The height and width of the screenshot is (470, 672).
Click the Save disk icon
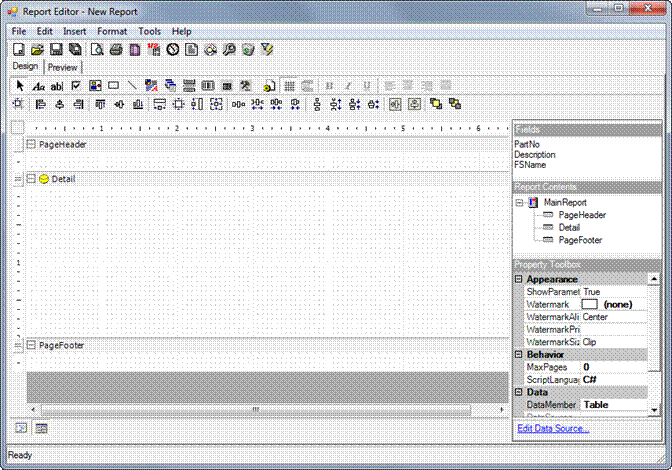(x=56, y=49)
